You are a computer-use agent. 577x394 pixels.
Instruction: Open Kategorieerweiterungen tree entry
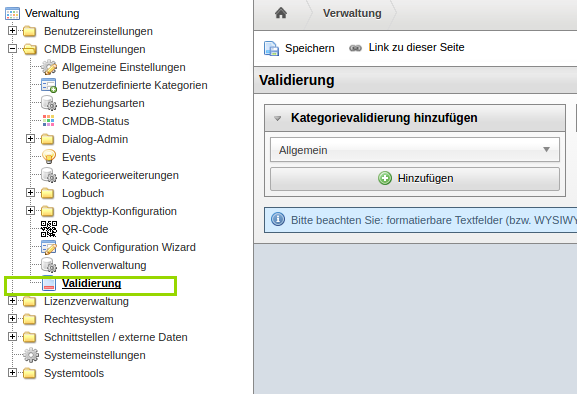point(120,175)
